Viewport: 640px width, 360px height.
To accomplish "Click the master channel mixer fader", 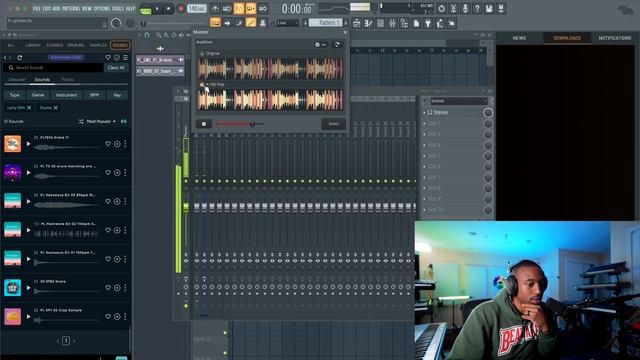I will point(186,207).
